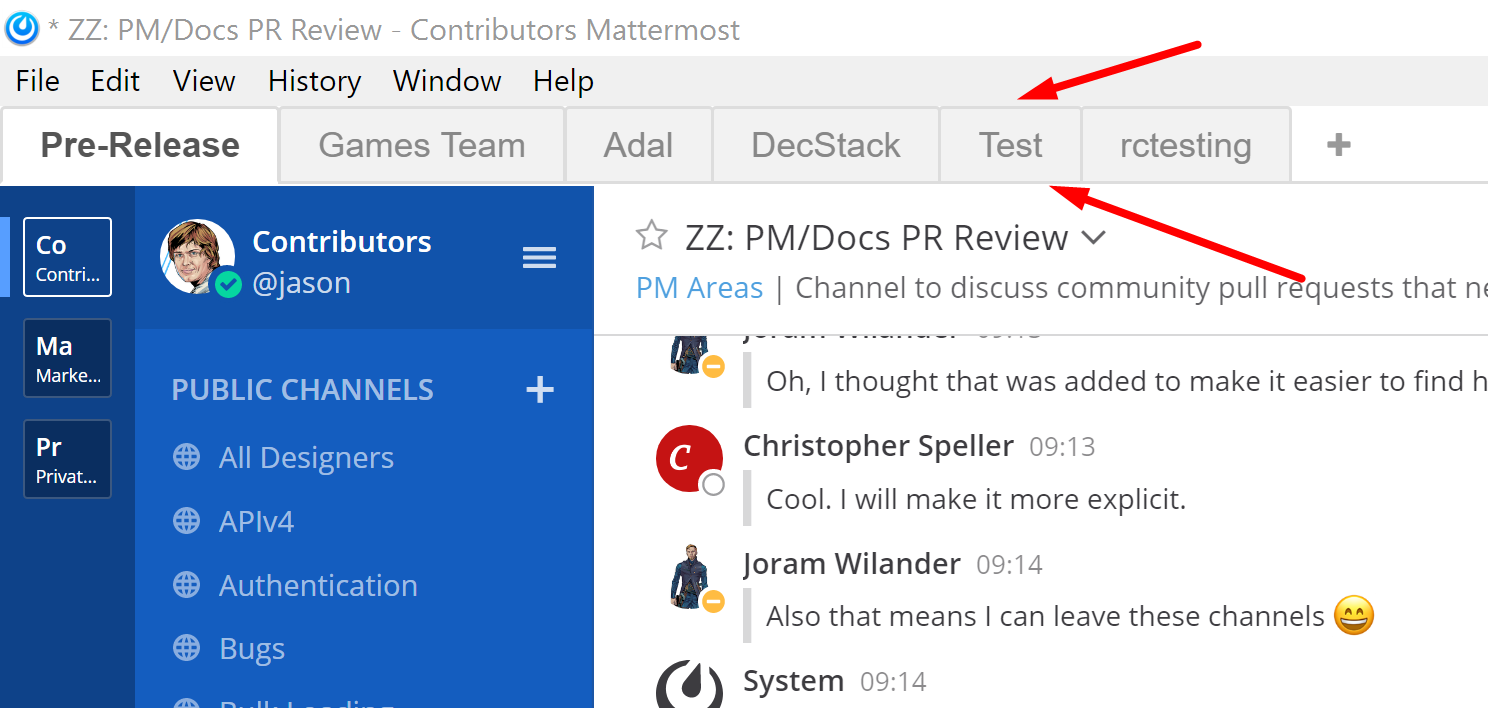The height and width of the screenshot is (708, 1488).
Task: Click the 'Cool. I will make it more explicit.' message
Action: pos(976,498)
